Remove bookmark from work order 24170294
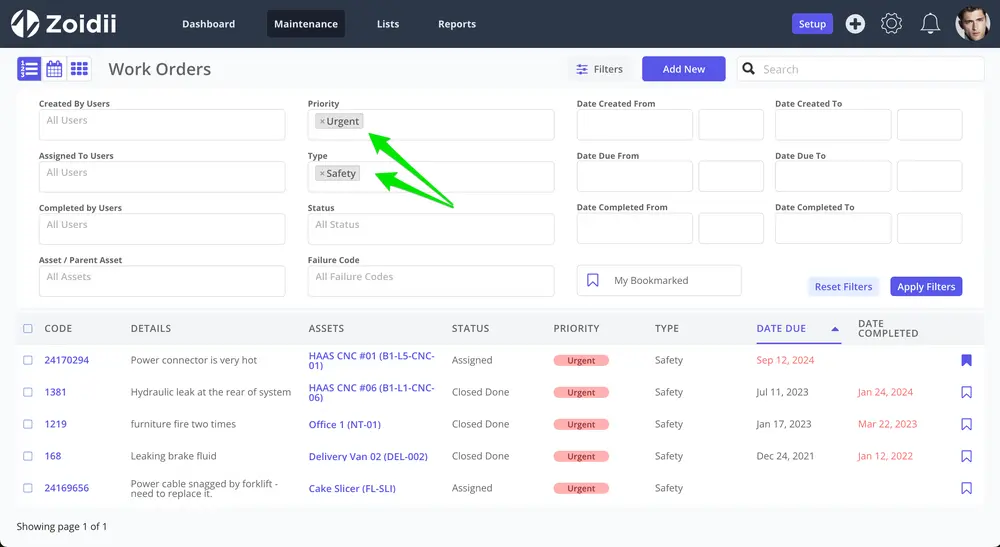1000x547 pixels. 966,360
